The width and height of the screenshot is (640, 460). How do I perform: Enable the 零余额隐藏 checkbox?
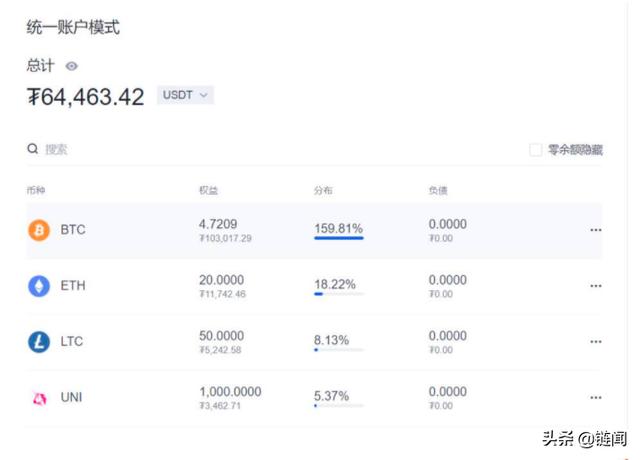536,150
